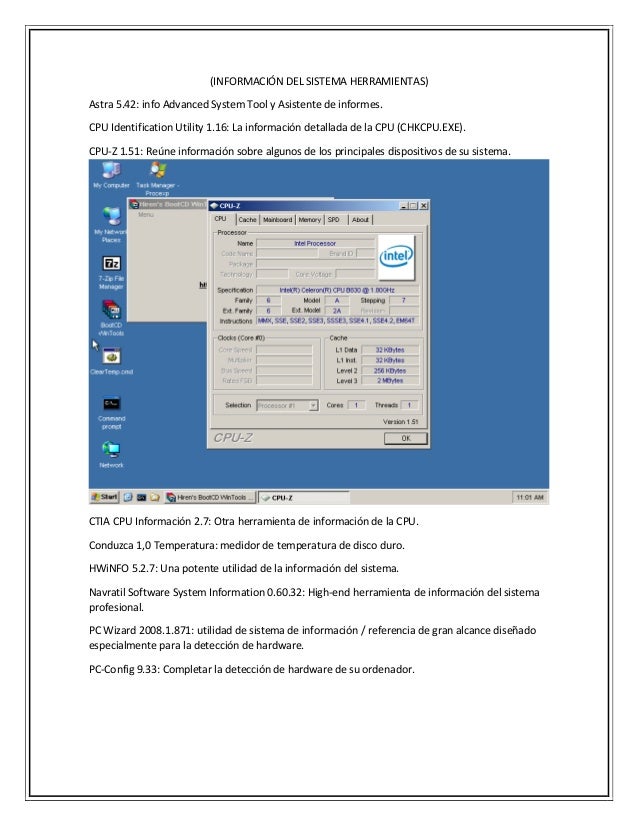Click the CPU-Z 1.51 description text line
The image size is (638, 826).
[x=300, y=151]
